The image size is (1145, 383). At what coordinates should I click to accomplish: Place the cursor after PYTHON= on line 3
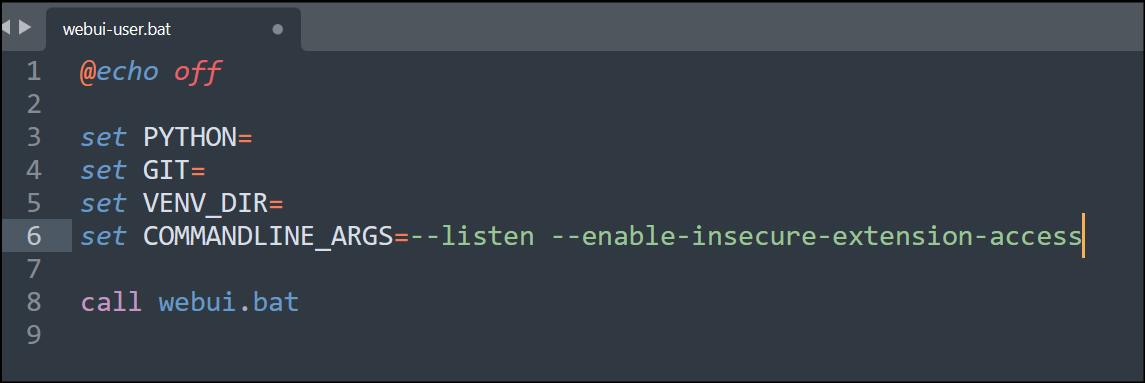[x=253, y=137]
